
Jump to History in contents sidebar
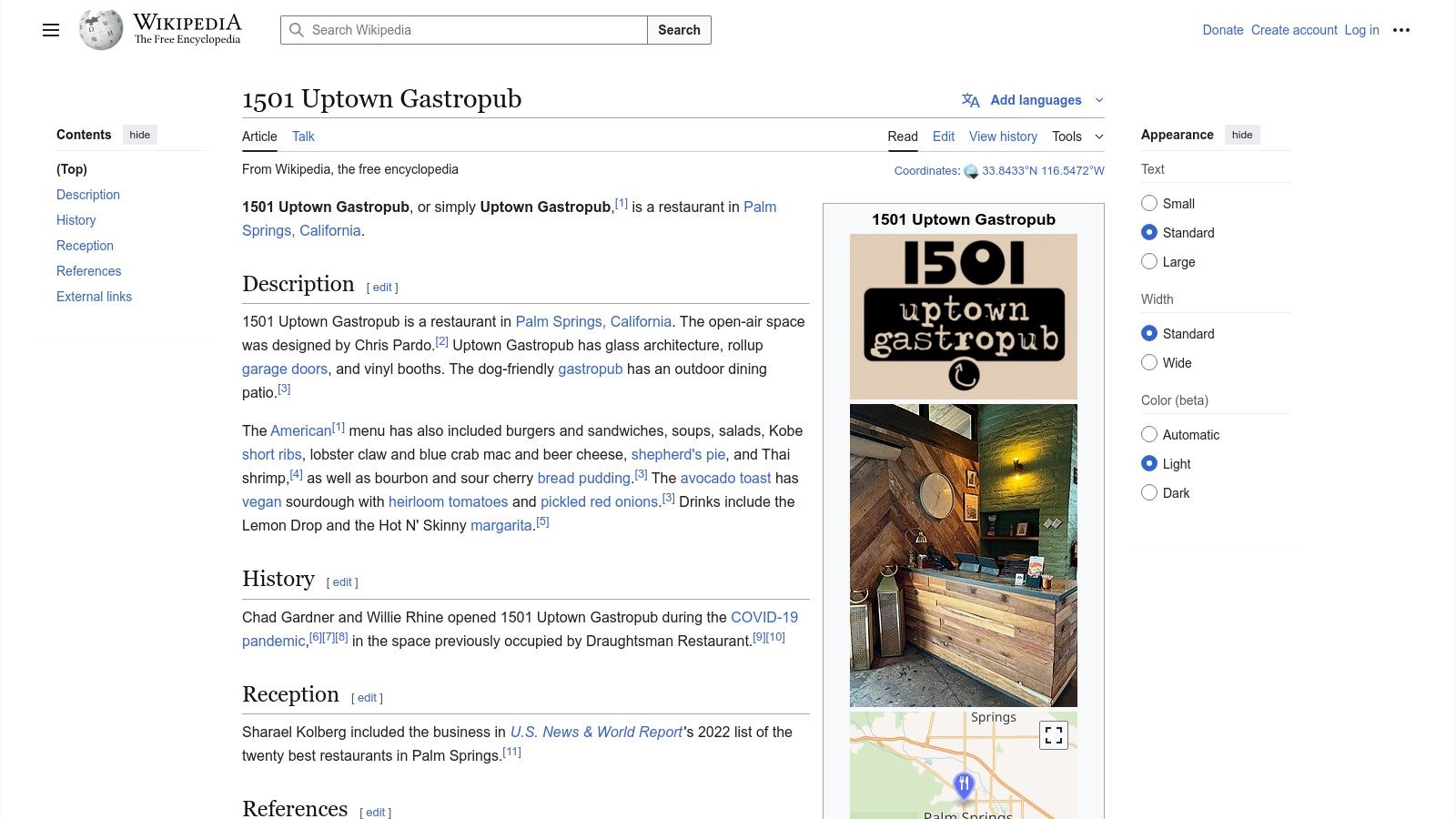coord(76,220)
